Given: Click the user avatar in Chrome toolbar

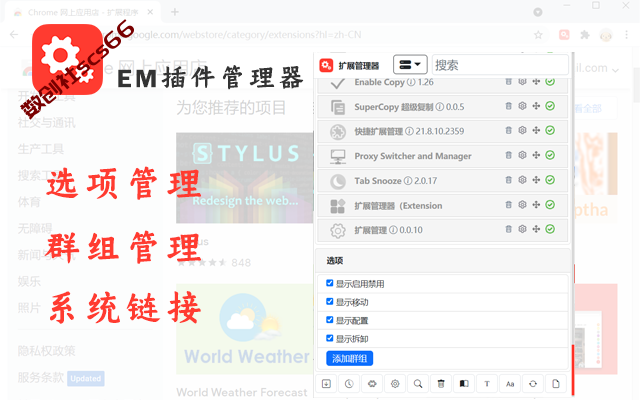Looking at the screenshot, I should pos(606,35).
